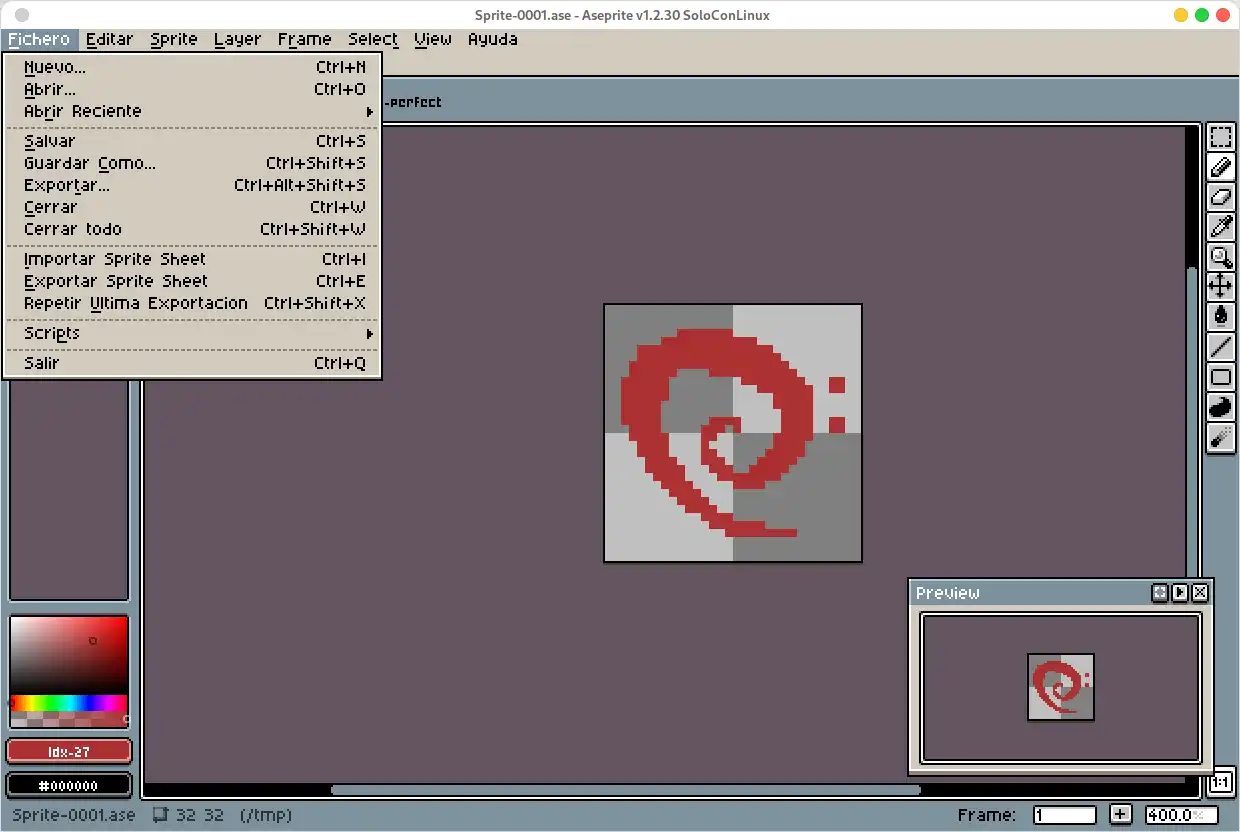Viewport: 1240px width, 832px height.
Task: Expand the Abrir Reciente submenu
Action: pyautogui.click(x=191, y=111)
